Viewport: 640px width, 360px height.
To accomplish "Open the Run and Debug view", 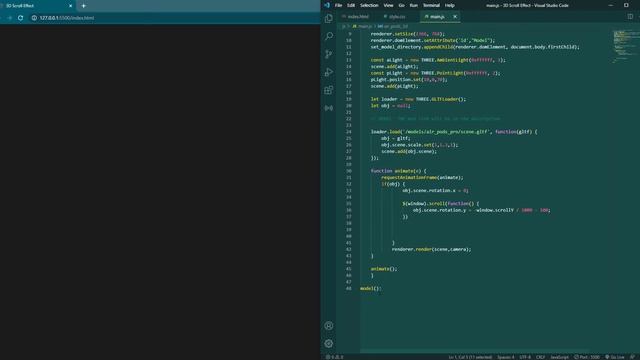I will coord(329,72).
